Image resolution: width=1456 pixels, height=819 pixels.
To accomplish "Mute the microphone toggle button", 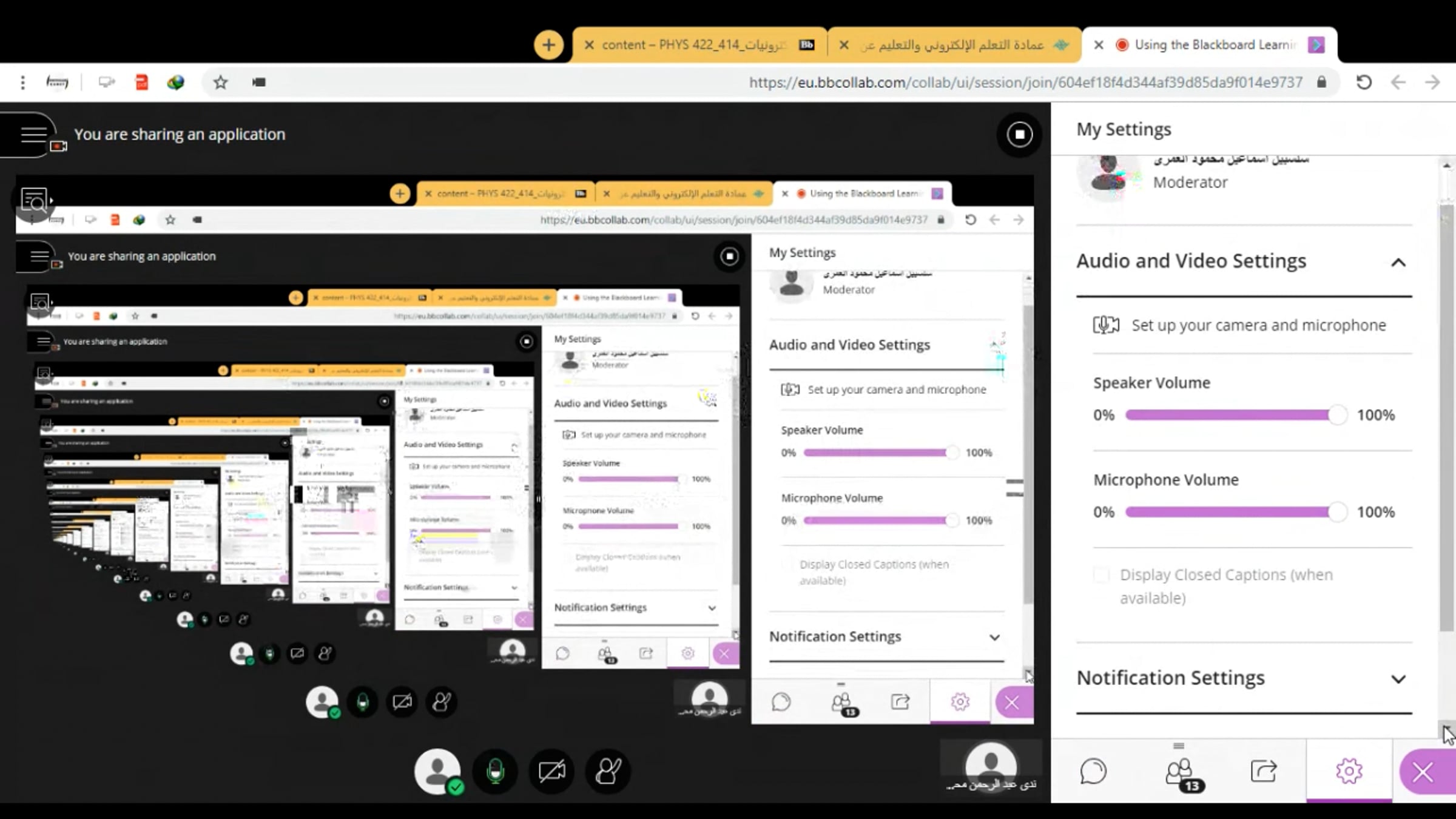I will click(495, 772).
